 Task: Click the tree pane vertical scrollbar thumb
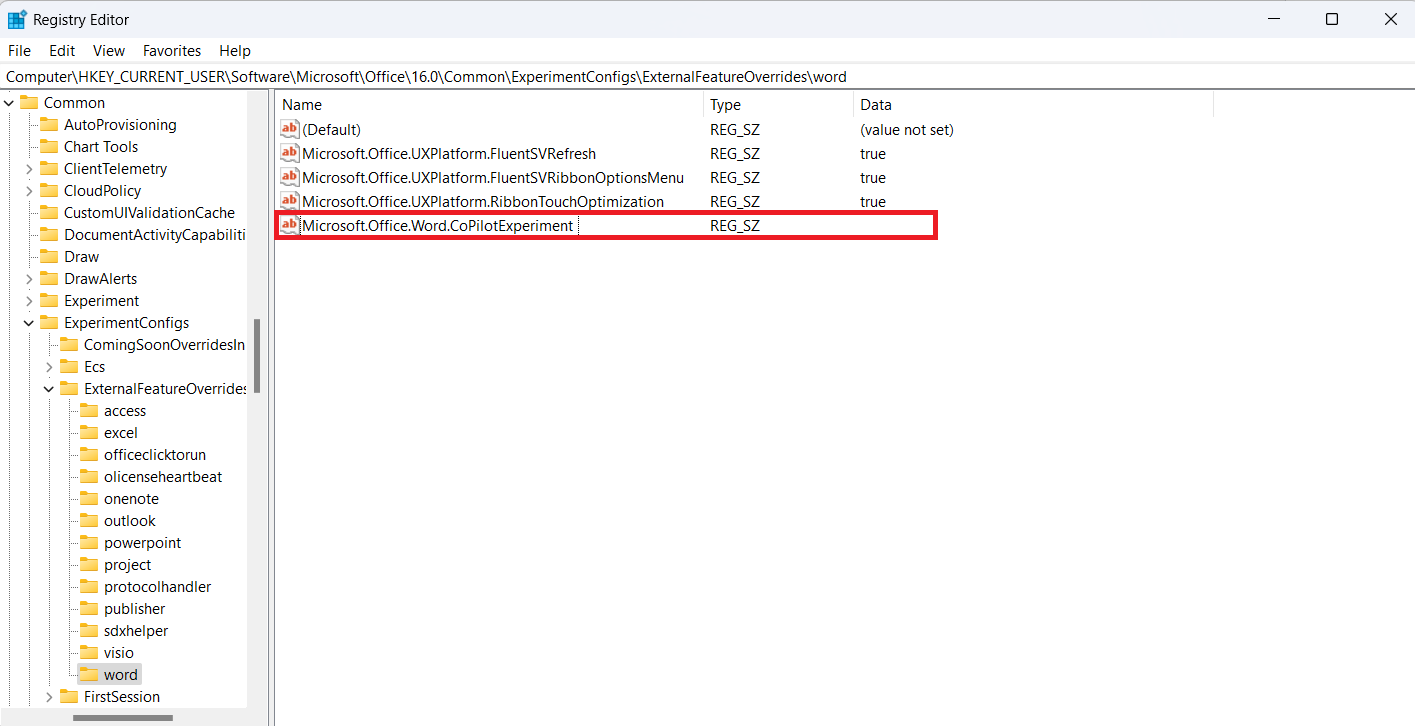[x=257, y=356]
